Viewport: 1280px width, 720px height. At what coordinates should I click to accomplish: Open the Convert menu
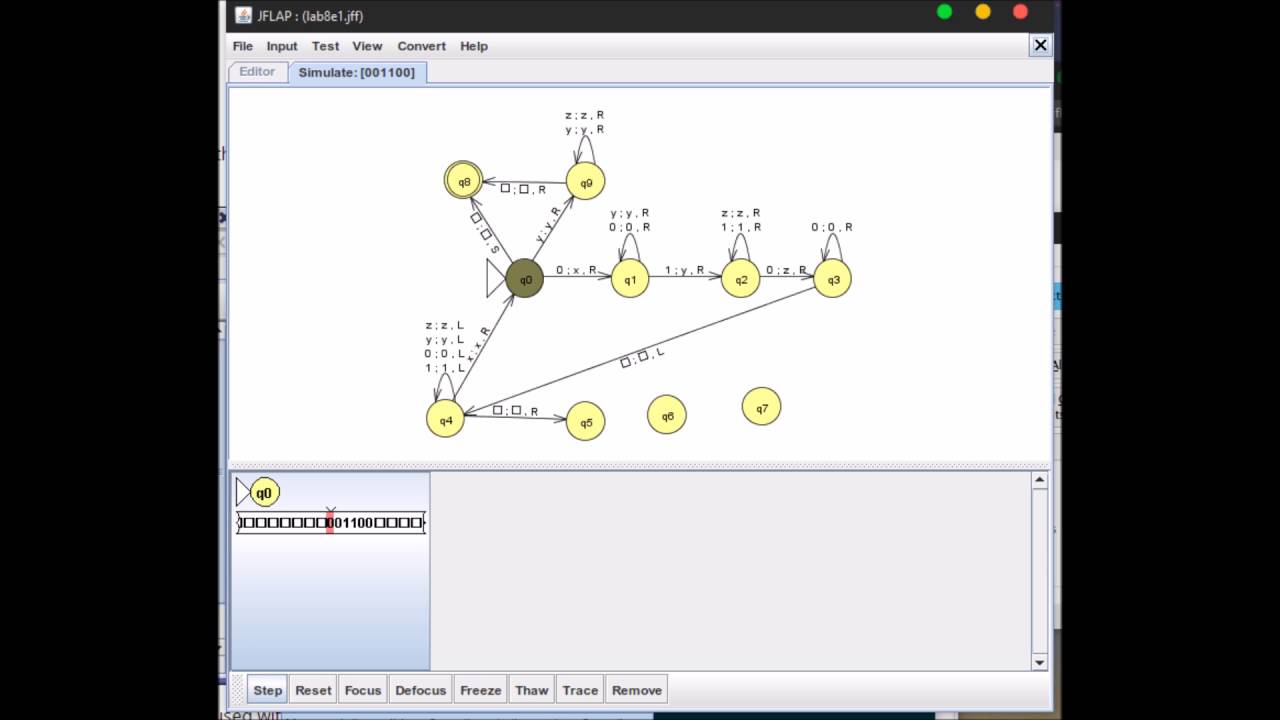click(422, 46)
